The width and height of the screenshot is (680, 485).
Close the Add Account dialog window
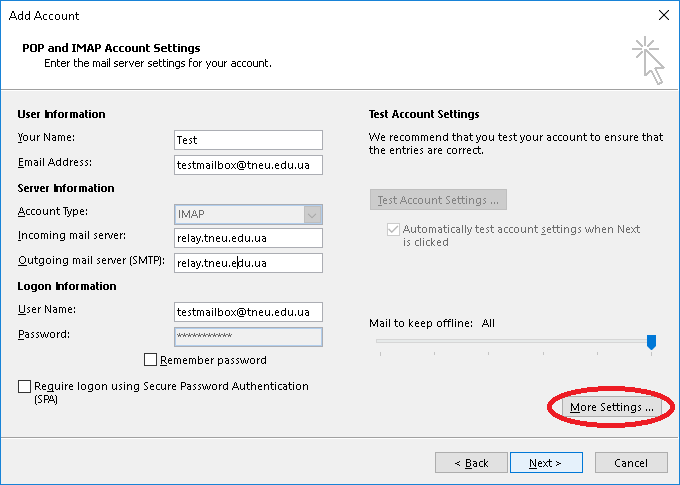click(x=663, y=15)
